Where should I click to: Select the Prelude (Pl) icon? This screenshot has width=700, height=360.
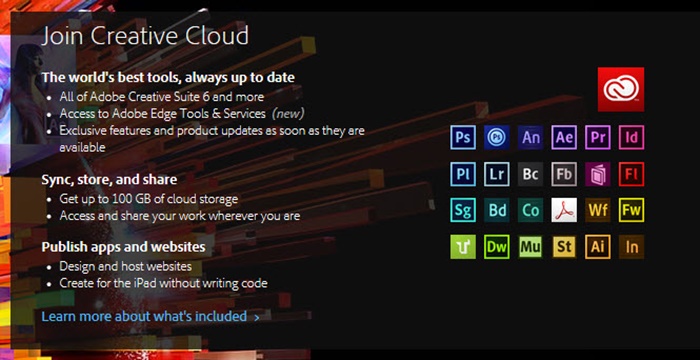pyautogui.click(x=463, y=174)
